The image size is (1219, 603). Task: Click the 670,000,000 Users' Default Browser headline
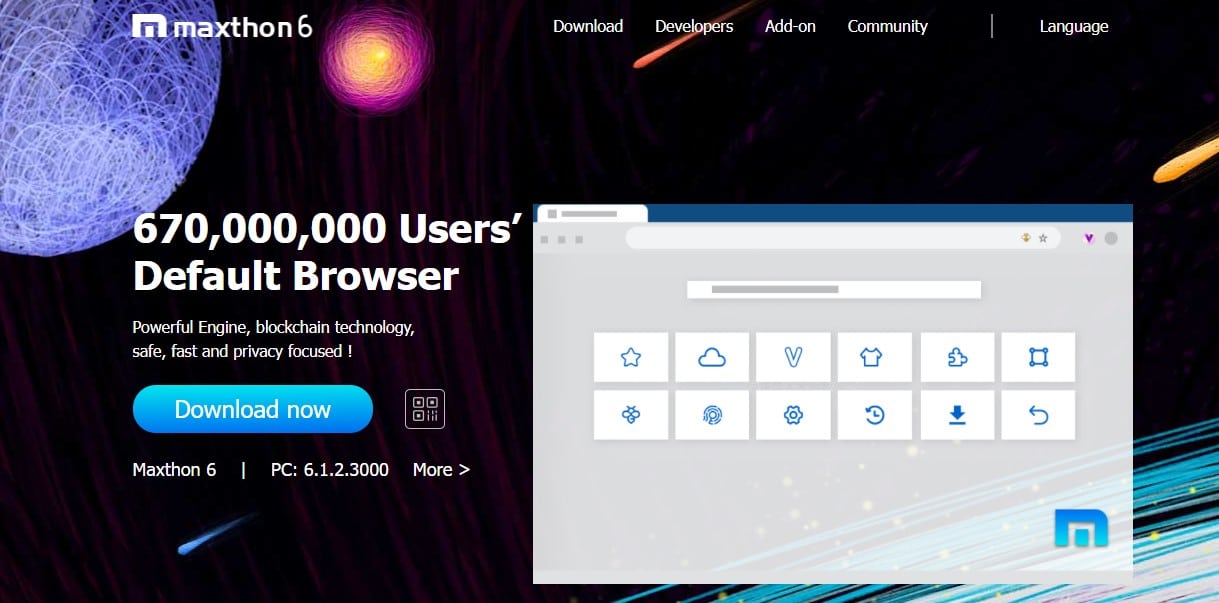click(328, 252)
